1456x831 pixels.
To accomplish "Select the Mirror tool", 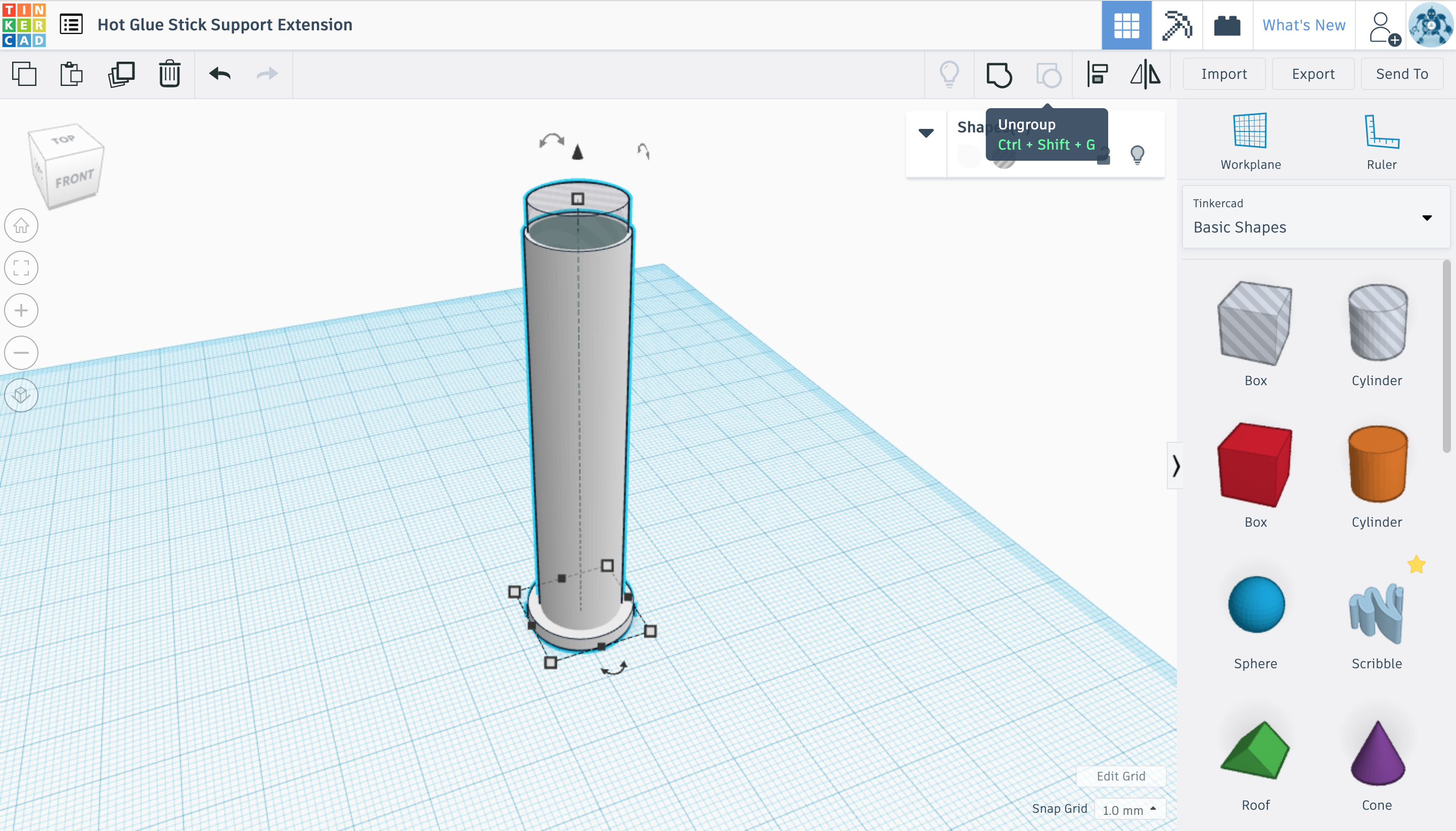I will pyautogui.click(x=1145, y=74).
